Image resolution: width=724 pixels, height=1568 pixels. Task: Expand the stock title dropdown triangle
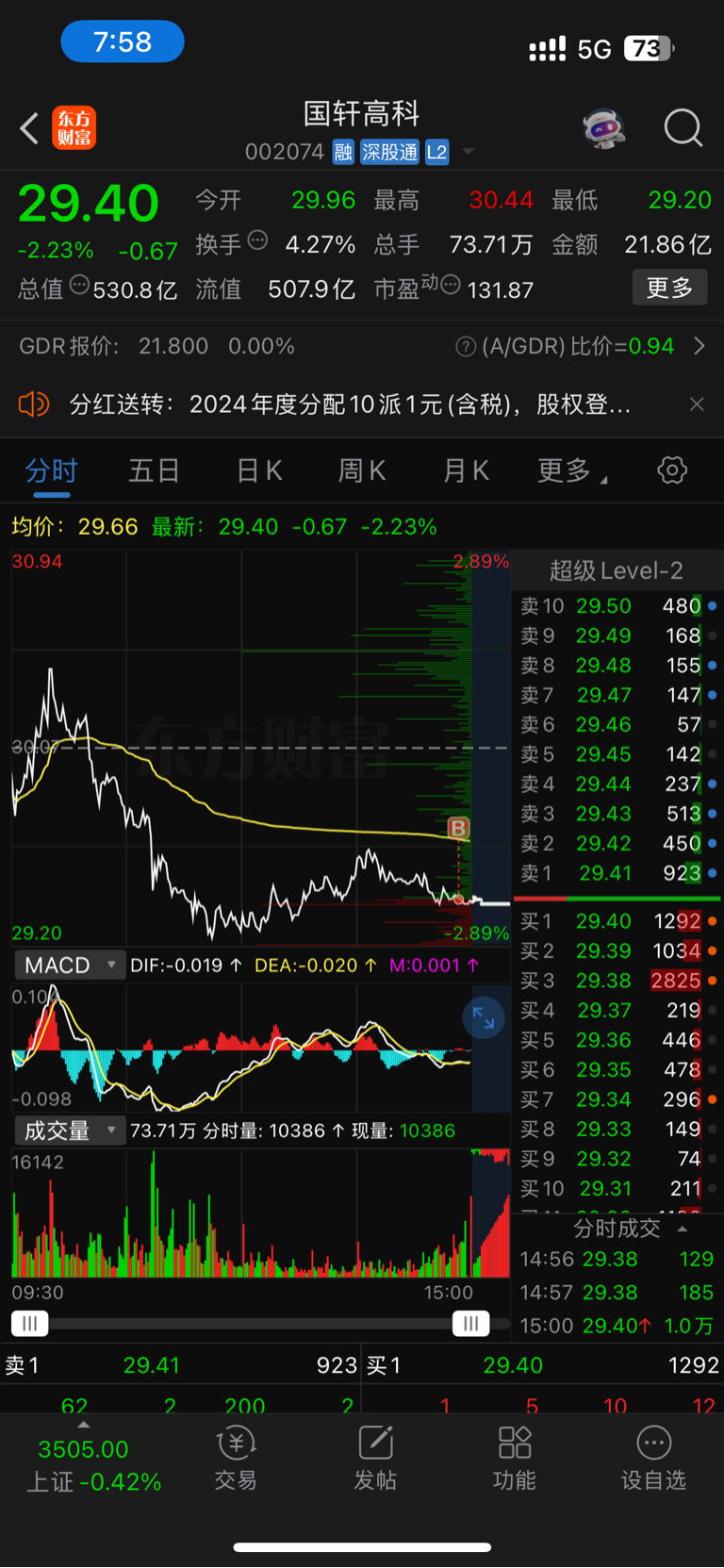coord(468,153)
